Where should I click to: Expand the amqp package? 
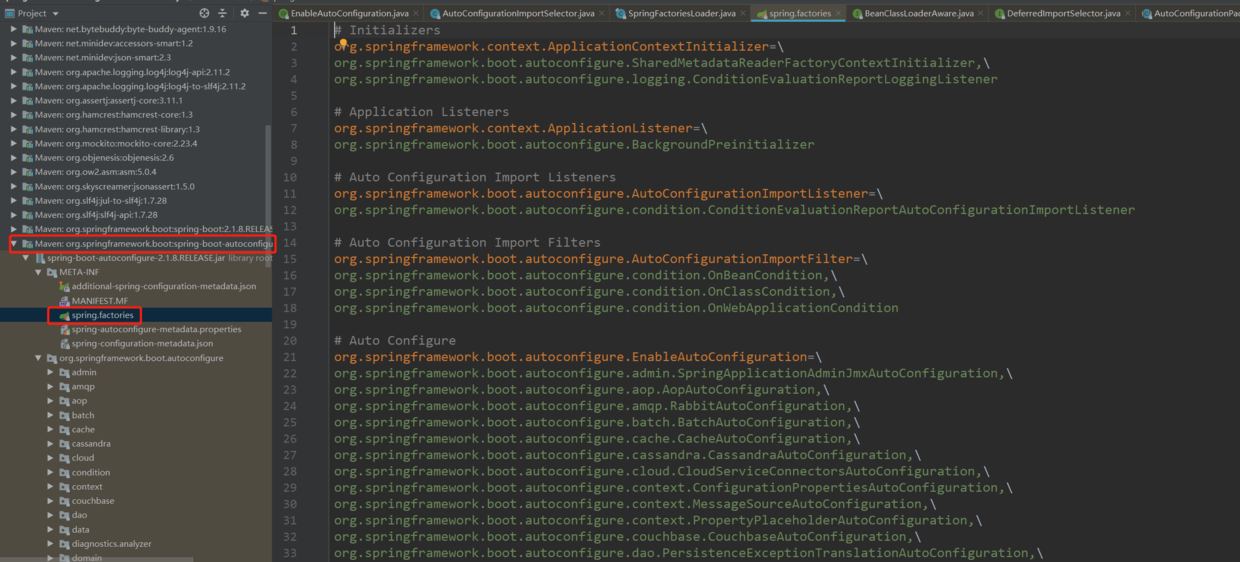50,386
